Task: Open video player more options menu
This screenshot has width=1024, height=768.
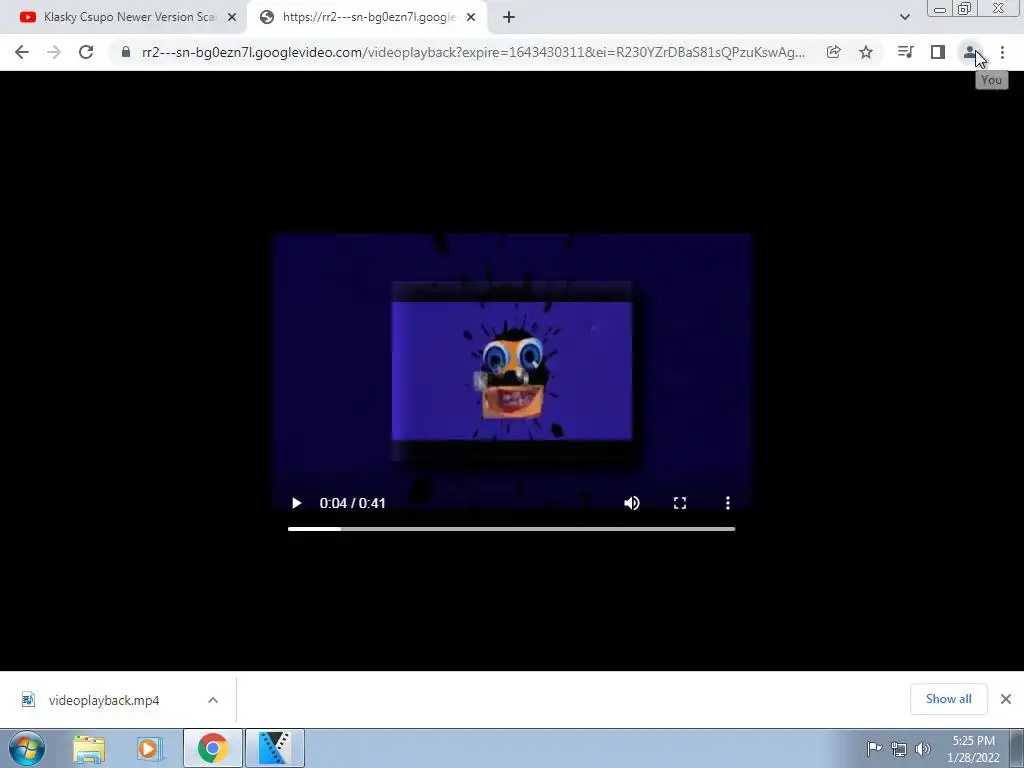Action: pyautogui.click(x=728, y=503)
